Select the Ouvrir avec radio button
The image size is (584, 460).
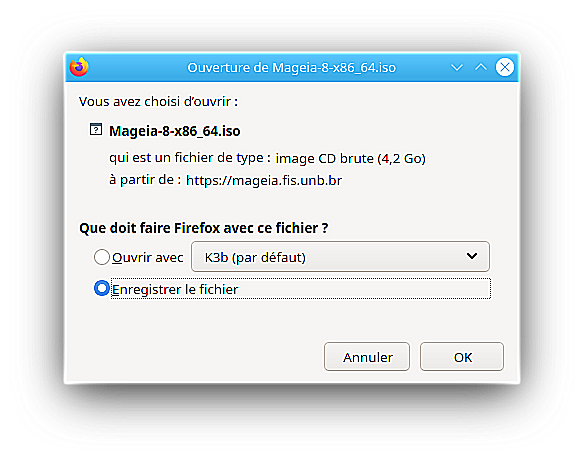[101, 257]
